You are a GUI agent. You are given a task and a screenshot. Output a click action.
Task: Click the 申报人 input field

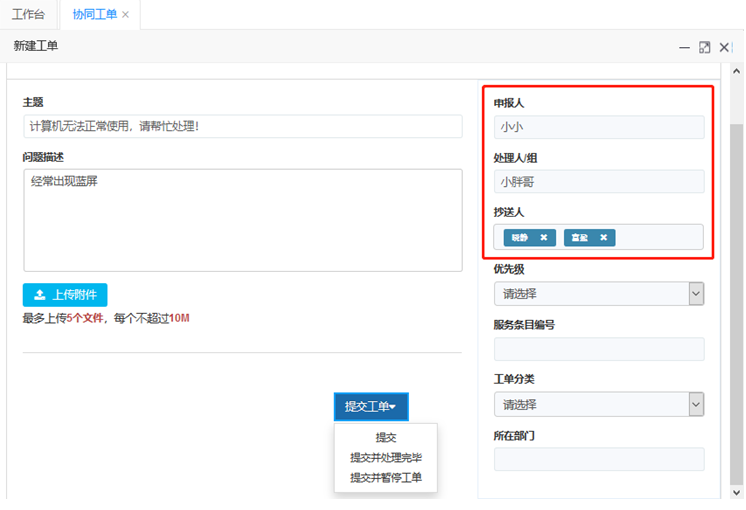[598, 127]
